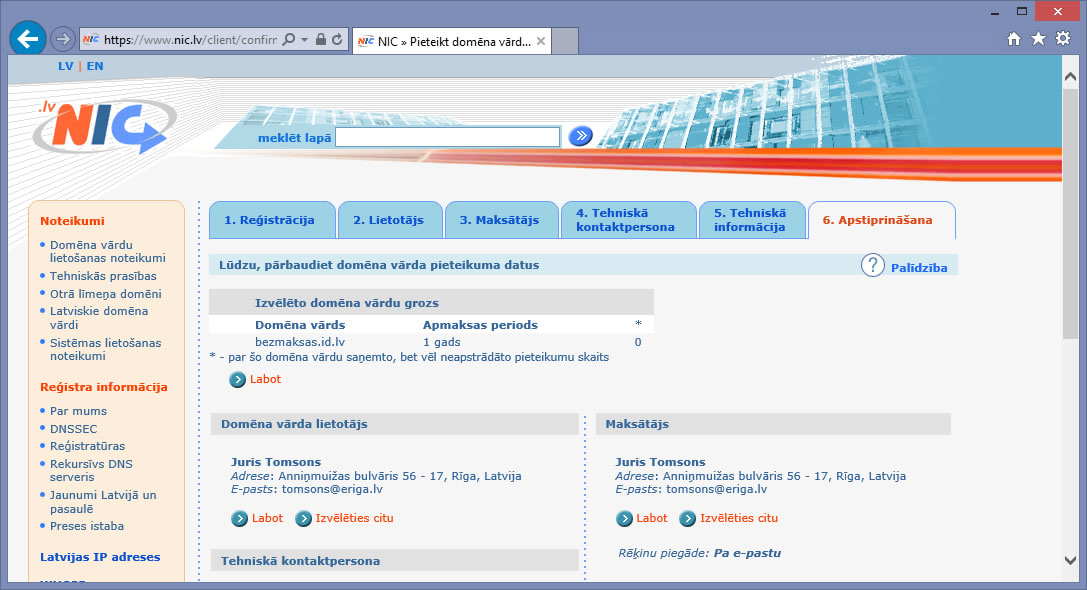The width and height of the screenshot is (1087, 590).
Task: Open the IE tools gear icon
Action: 1063,39
